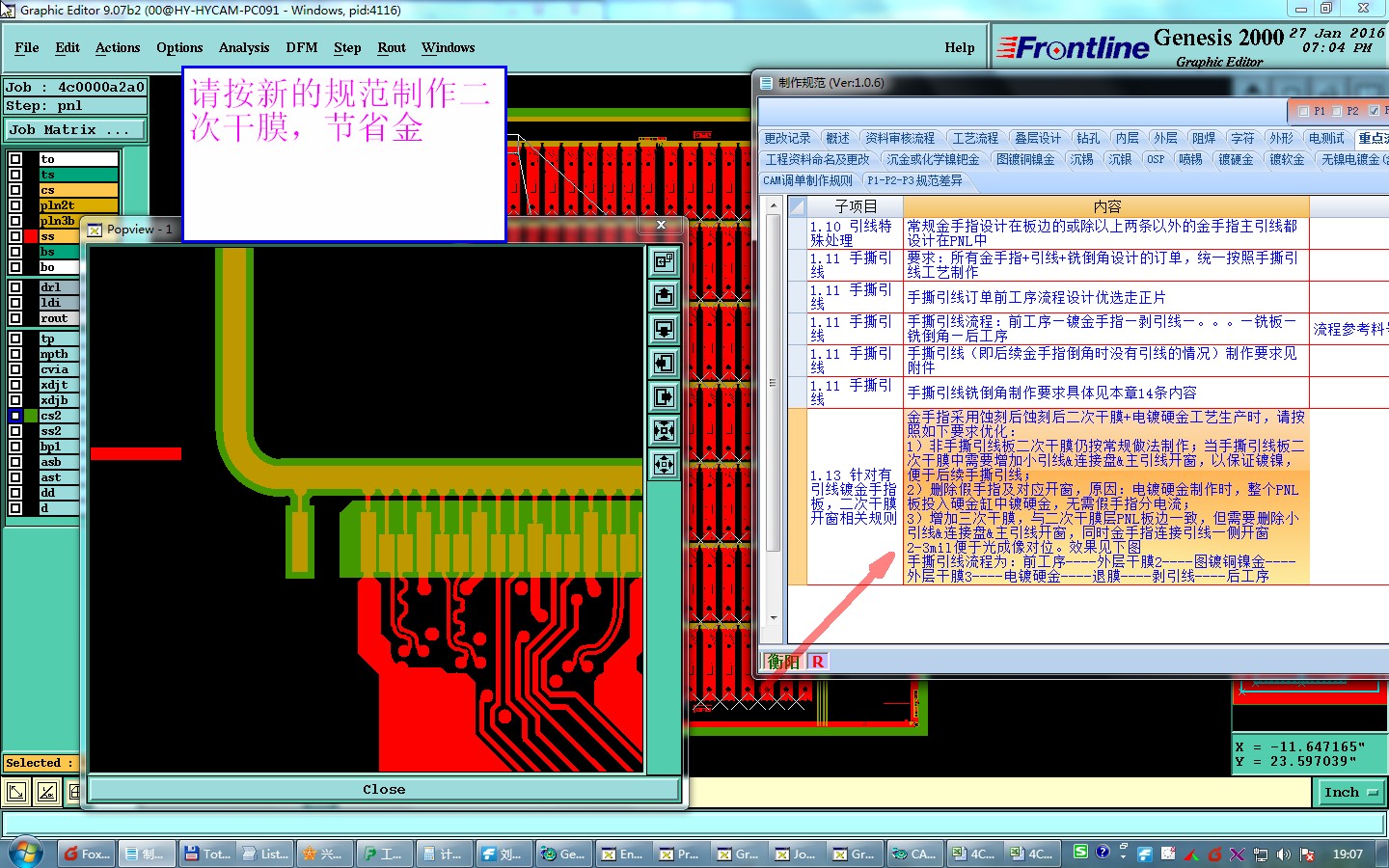The height and width of the screenshot is (868, 1389).
Task: Switch to the 阻焊 tab
Action: [x=1203, y=138]
